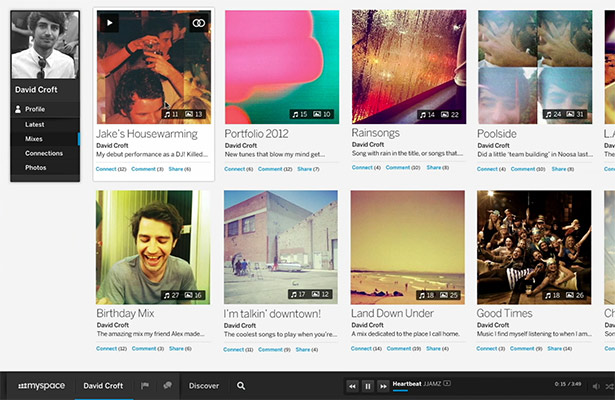Viewport: 615px width, 400px height.
Task: Click Share under I'm talkin' downtown
Action: click(303, 349)
